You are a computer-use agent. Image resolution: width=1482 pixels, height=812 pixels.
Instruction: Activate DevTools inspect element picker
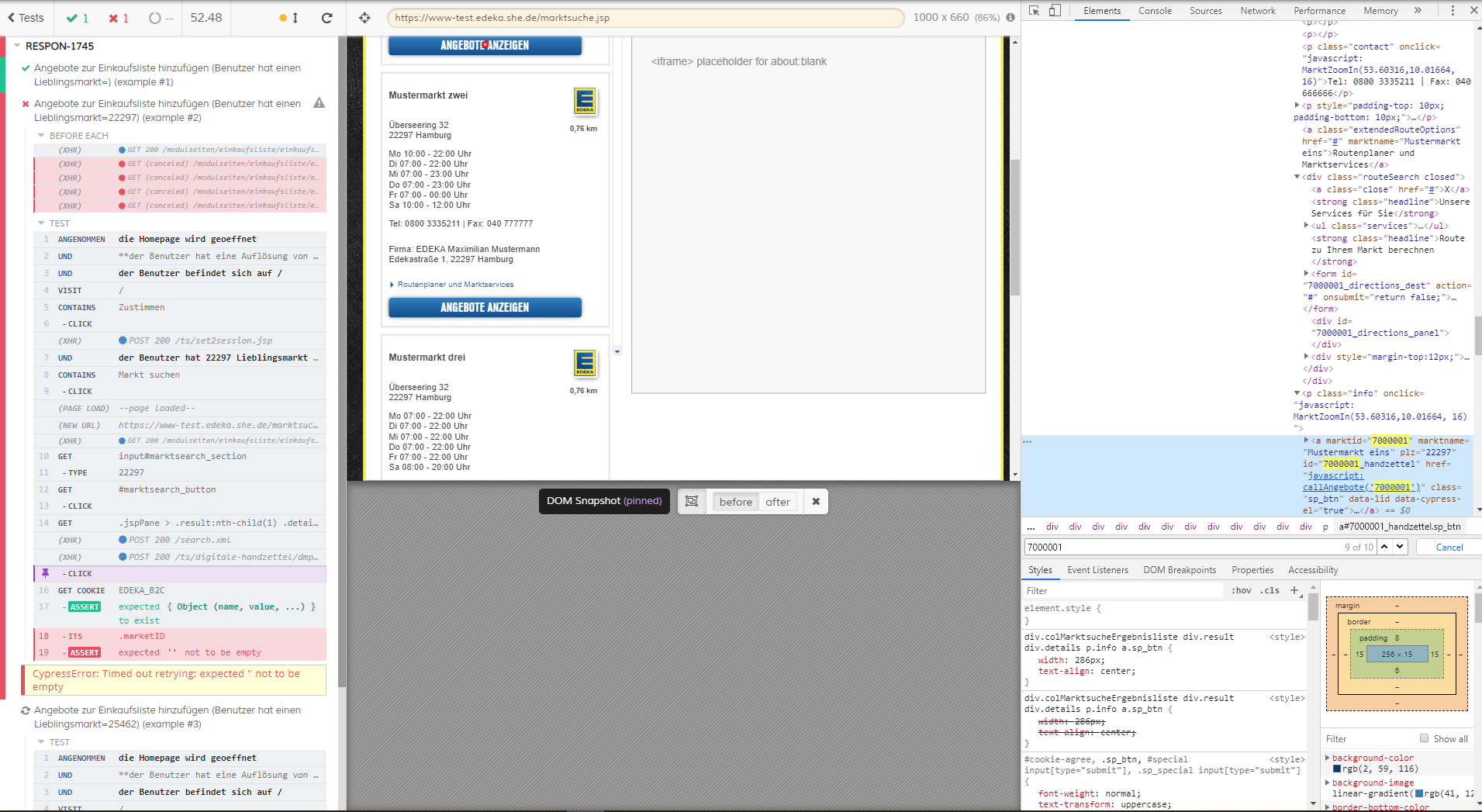click(1034, 10)
